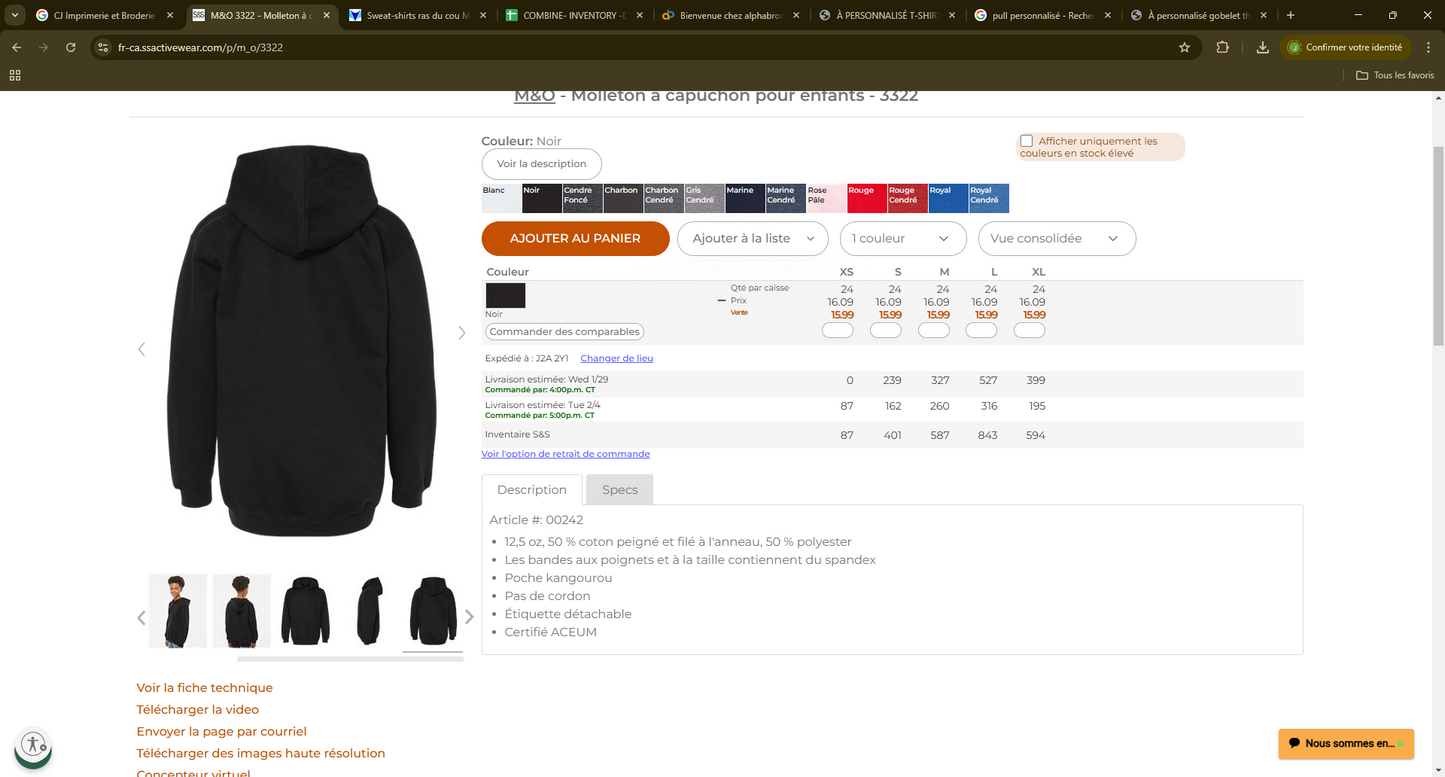Open the browser downloads icon
Image resolution: width=1445 pixels, height=777 pixels.
pos(1262,47)
